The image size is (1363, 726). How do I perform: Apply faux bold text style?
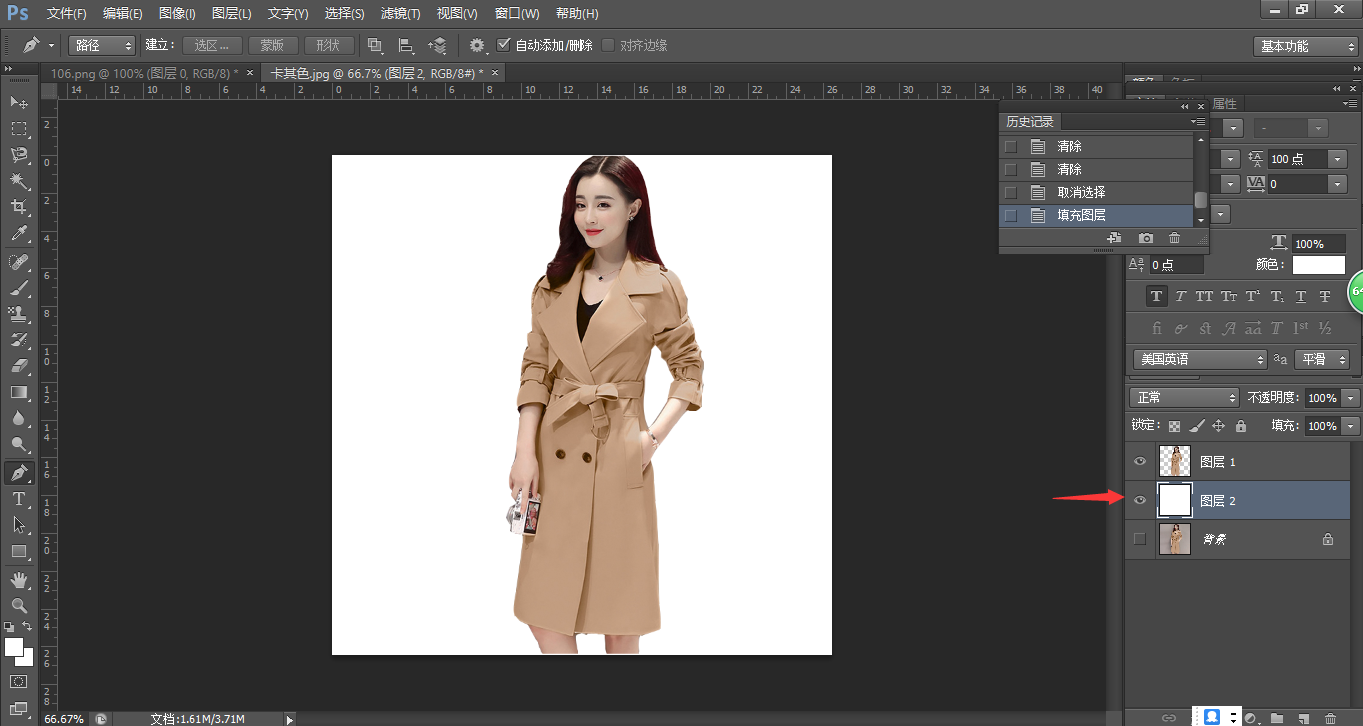pyautogui.click(x=1156, y=296)
